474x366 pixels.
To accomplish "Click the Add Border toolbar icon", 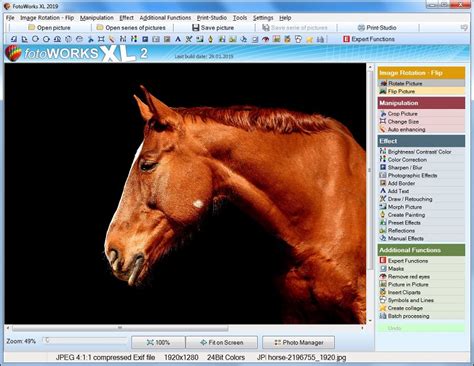I will [x=167, y=39].
